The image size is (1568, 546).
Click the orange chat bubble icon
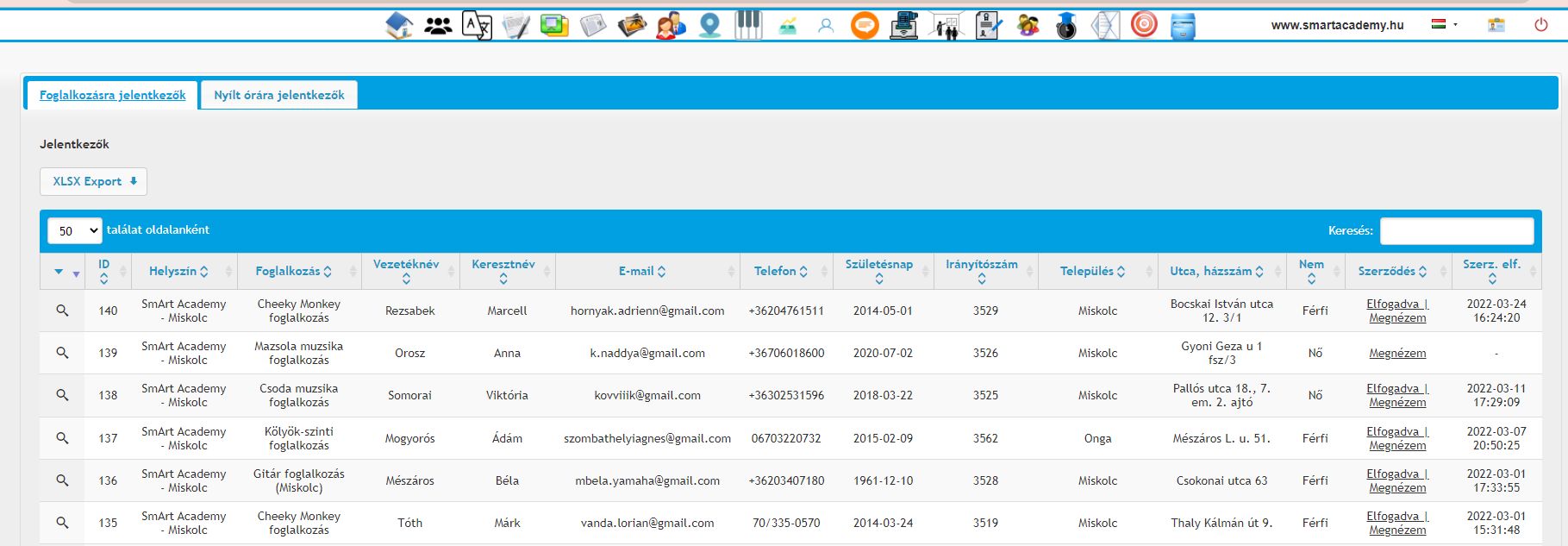[864, 25]
